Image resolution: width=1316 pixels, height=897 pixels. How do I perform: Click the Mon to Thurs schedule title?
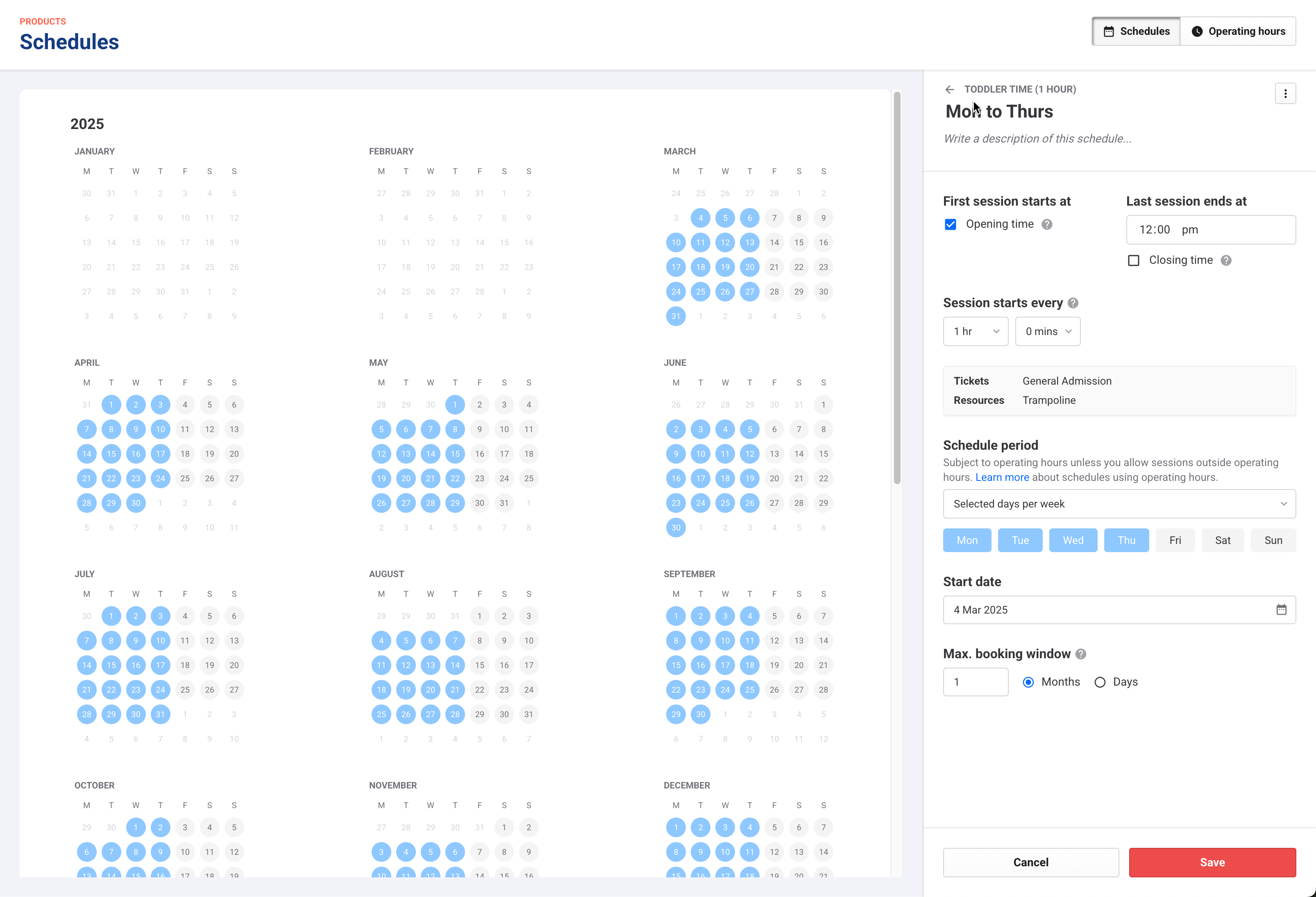pos(999,111)
